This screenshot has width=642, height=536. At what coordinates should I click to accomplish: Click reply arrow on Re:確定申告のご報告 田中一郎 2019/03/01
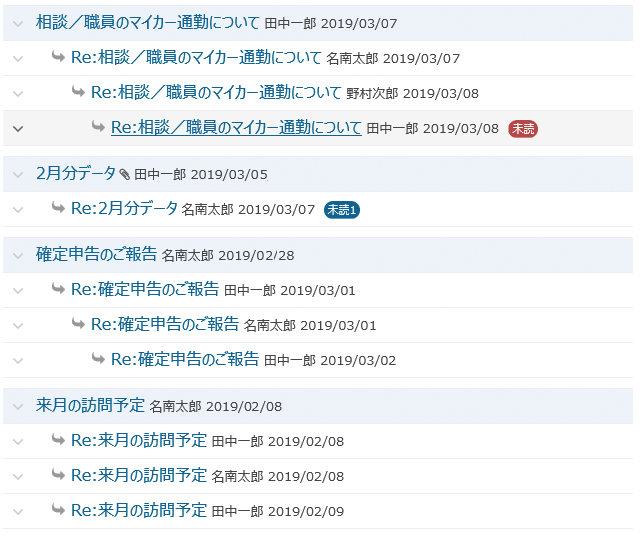[58, 288]
